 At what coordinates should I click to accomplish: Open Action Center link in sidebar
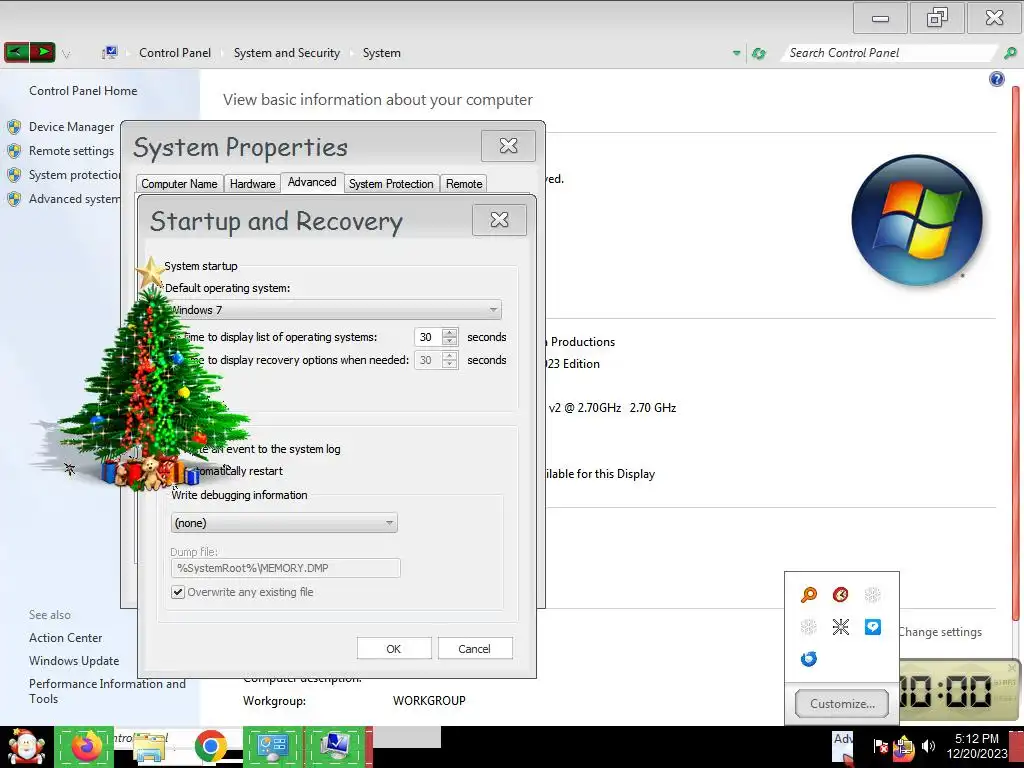pyautogui.click(x=65, y=637)
